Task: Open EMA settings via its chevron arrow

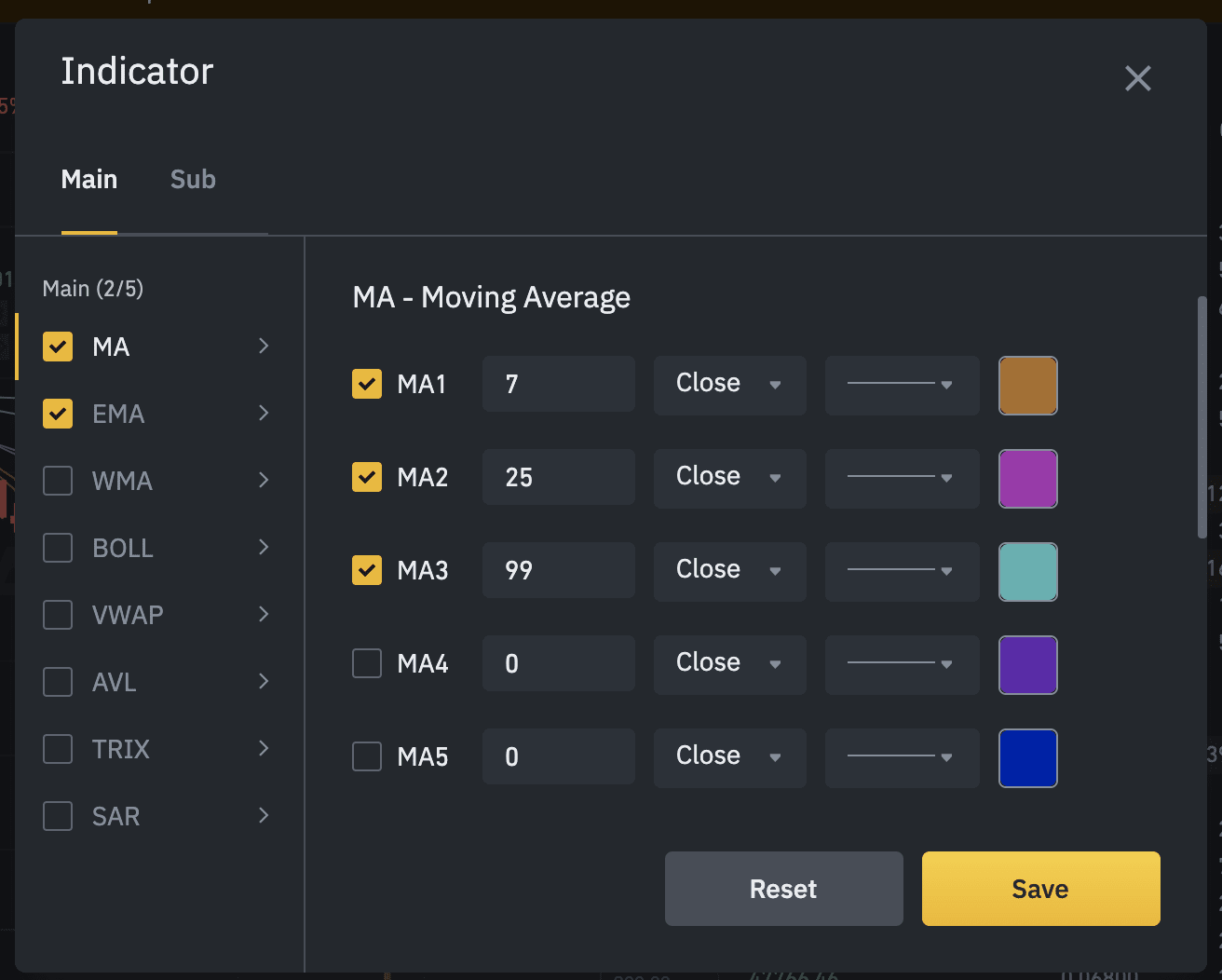Action: coord(264,414)
